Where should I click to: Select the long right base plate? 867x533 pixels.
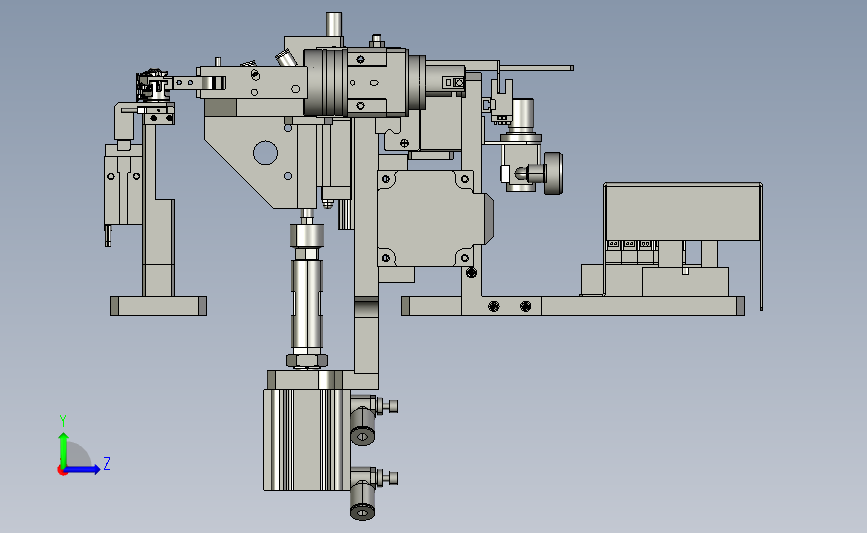(x=572, y=306)
